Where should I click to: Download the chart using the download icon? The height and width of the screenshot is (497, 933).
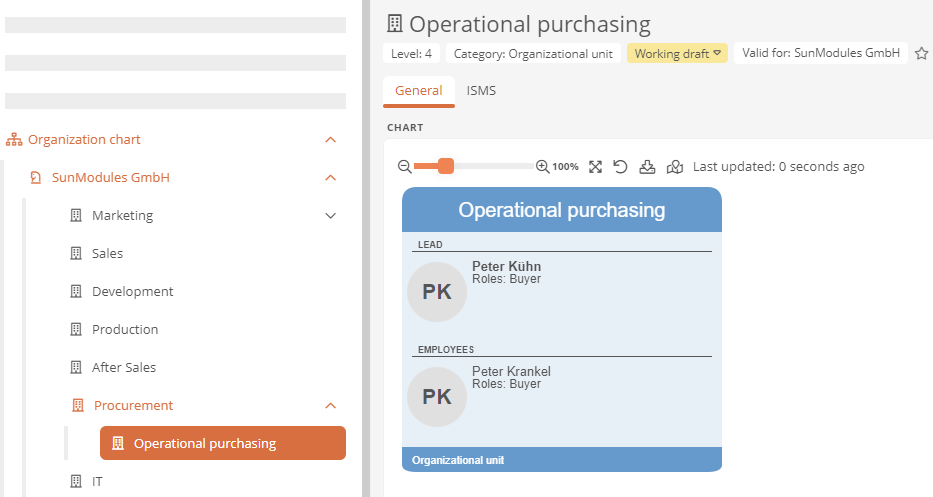[647, 167]
